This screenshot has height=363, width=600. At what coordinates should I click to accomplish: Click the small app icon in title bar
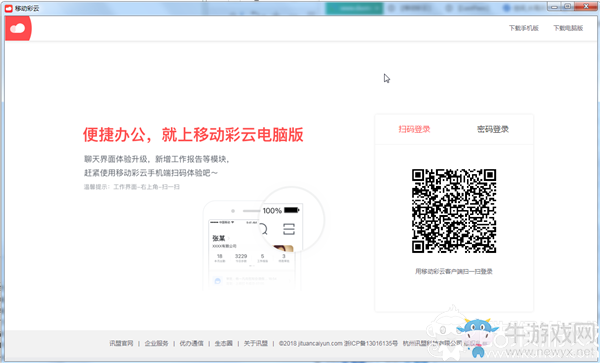click(x=9, y=8)
